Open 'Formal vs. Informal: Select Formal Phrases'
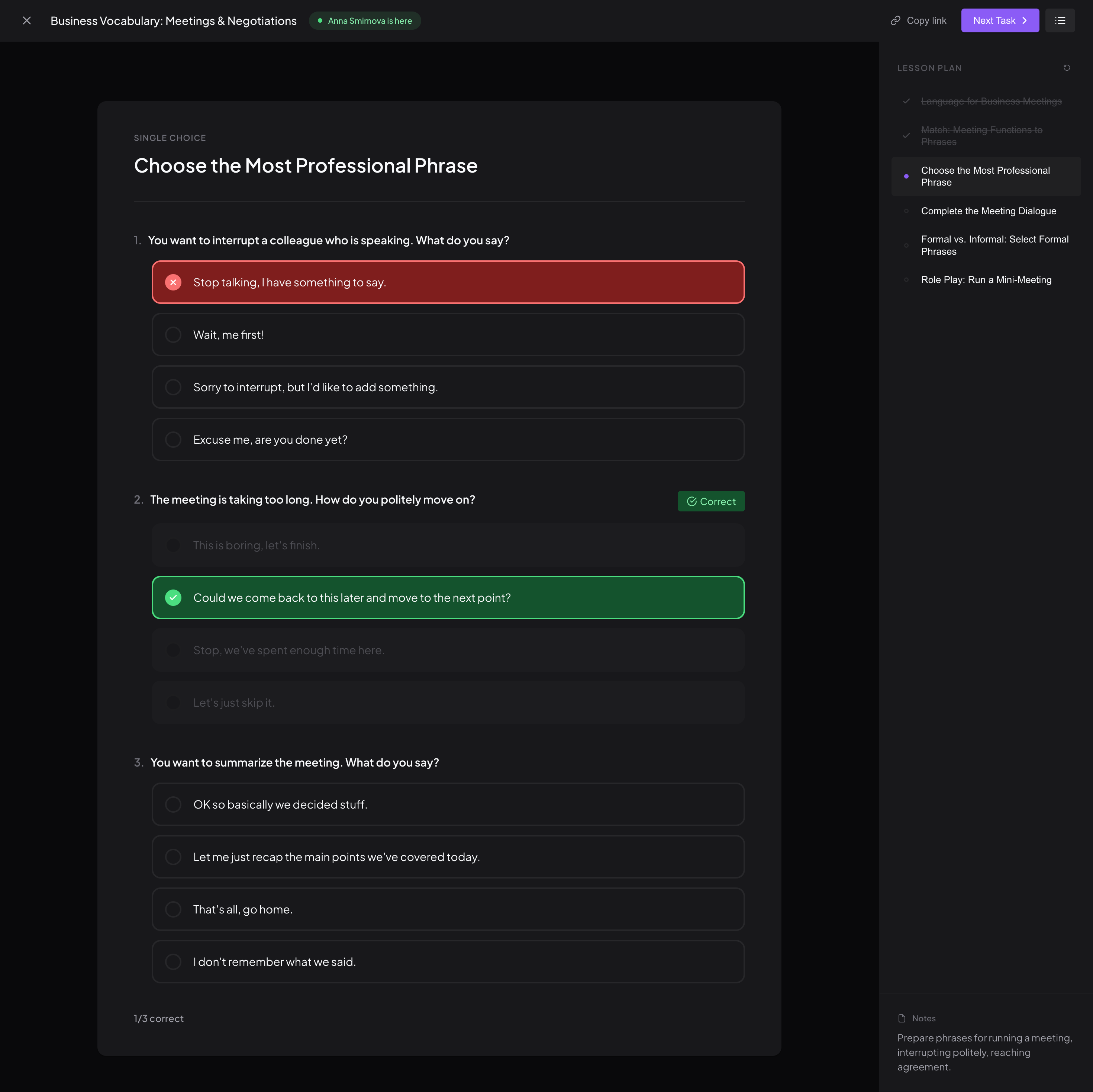The width and height of the screenshot is (1093, 1092). (x=986, y=246)
